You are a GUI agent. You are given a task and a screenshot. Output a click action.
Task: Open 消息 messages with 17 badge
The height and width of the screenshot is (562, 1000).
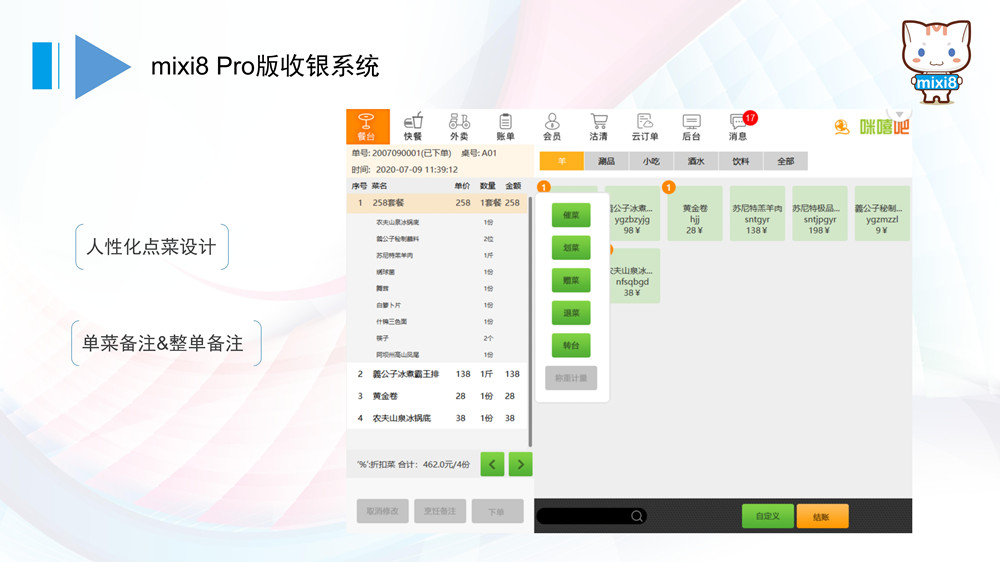pyautogui.click(x=740, y=126)
